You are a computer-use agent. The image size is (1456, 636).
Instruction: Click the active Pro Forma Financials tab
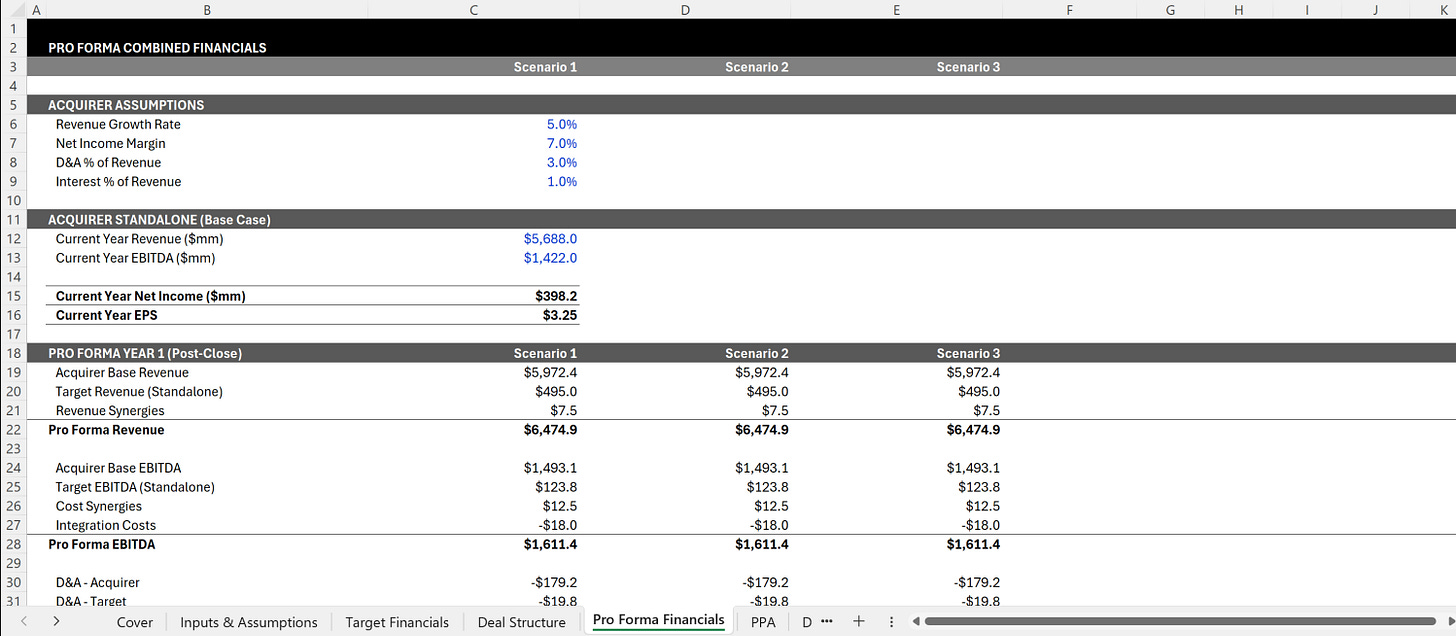click(657, 620)
